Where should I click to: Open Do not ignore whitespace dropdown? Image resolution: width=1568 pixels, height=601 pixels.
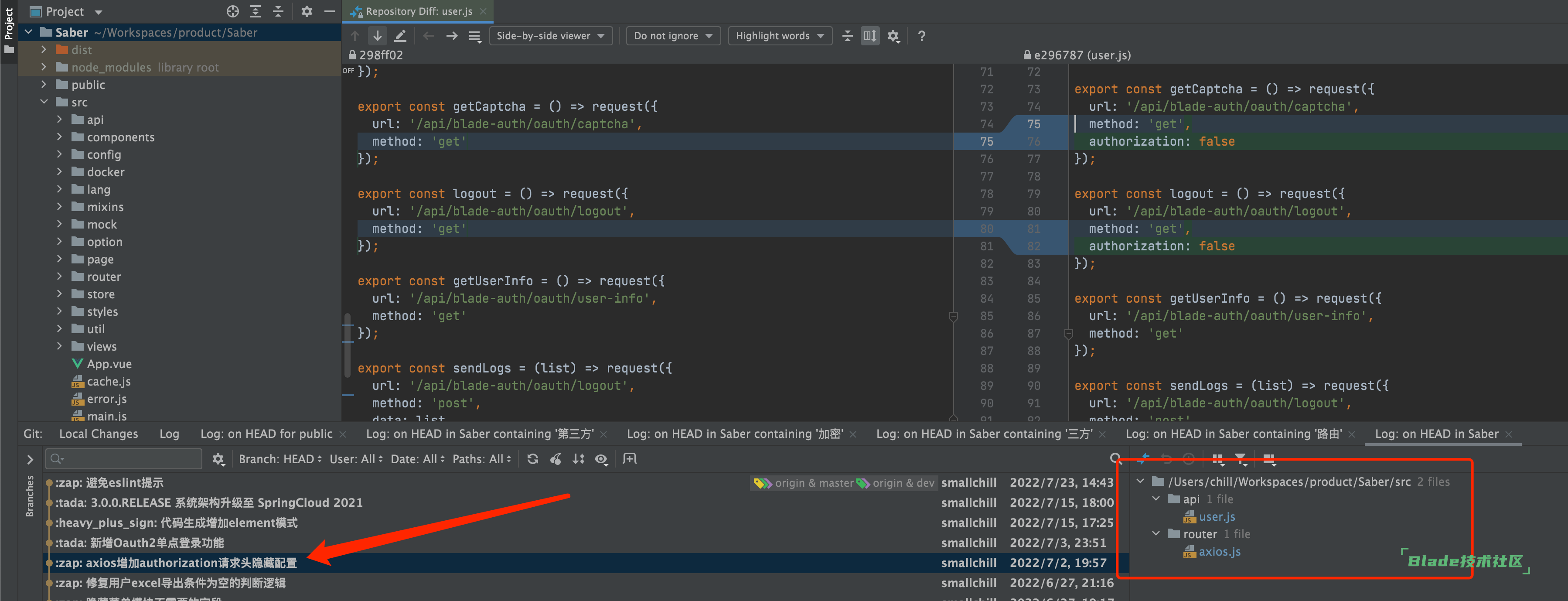673,36
